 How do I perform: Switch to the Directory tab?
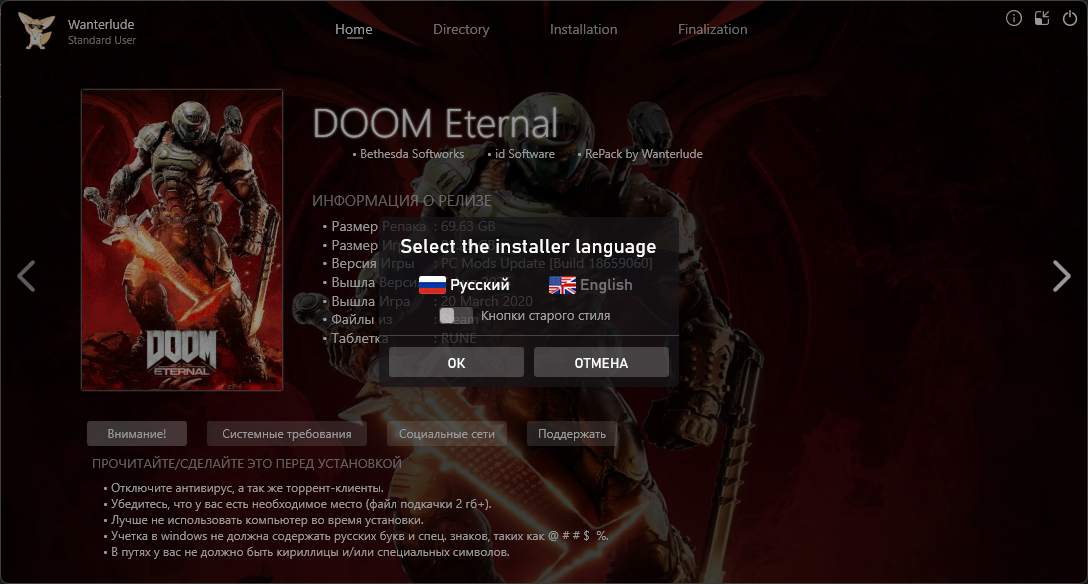pos(461,29)
